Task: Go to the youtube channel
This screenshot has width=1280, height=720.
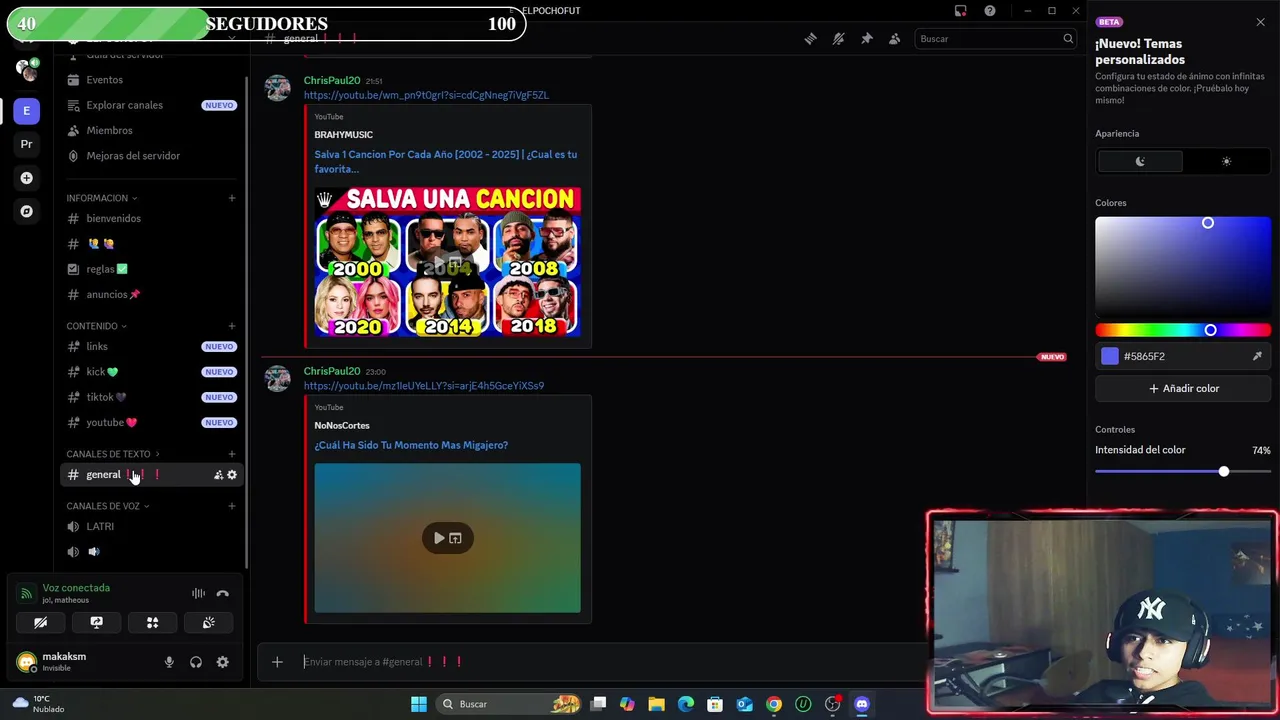Action: [151, 422]
